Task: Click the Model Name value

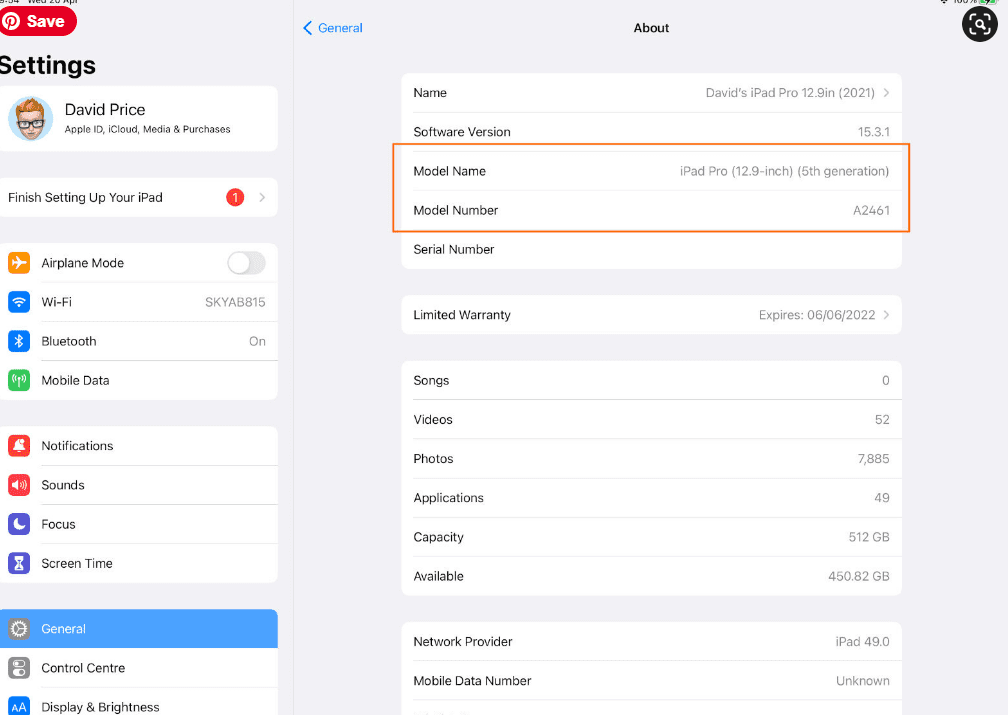Action: (x=784, y=171)
